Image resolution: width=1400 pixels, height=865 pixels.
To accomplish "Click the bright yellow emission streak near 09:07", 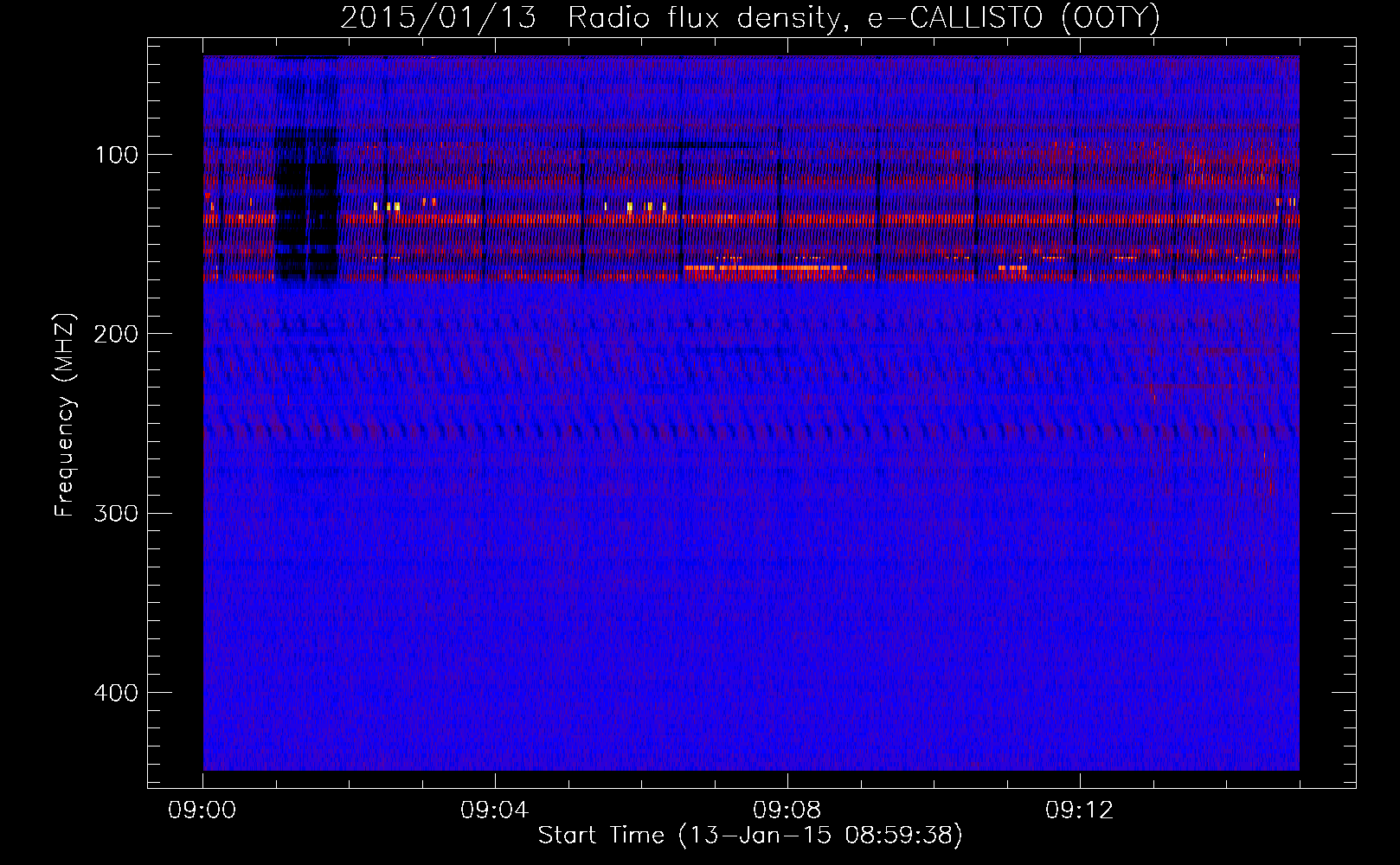I will (766, 268).
